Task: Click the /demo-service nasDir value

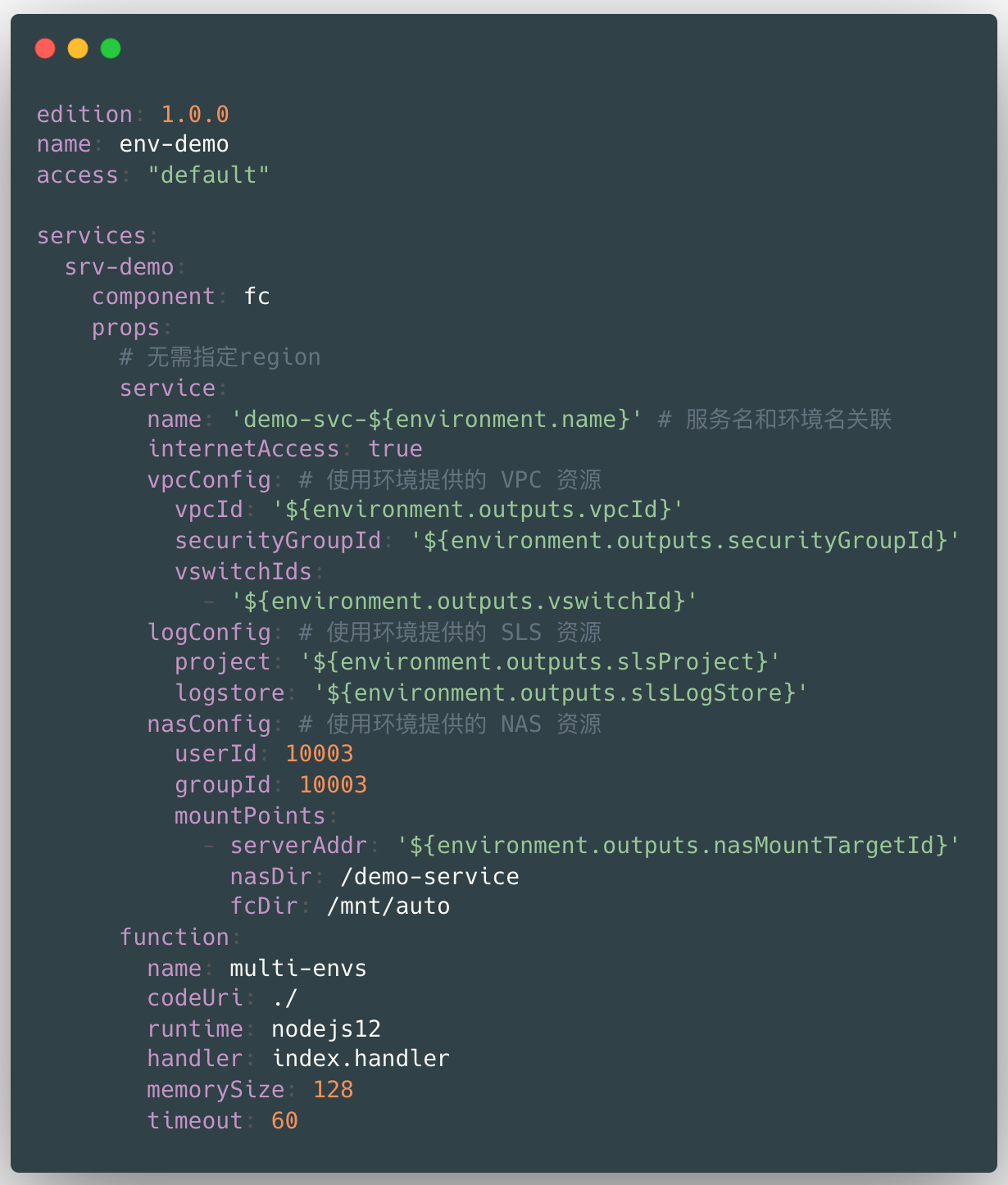Action: coord(429,877)
